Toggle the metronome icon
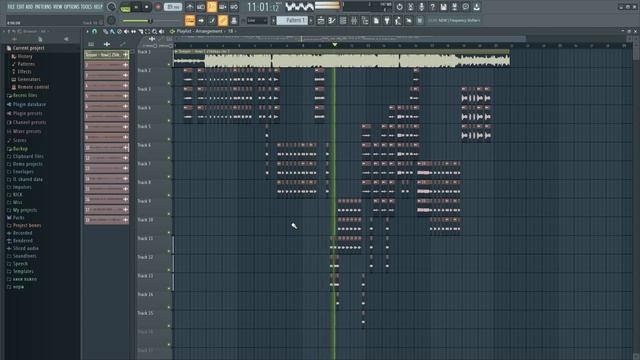Viewport: 640px width, 360px height. (190, 7)
